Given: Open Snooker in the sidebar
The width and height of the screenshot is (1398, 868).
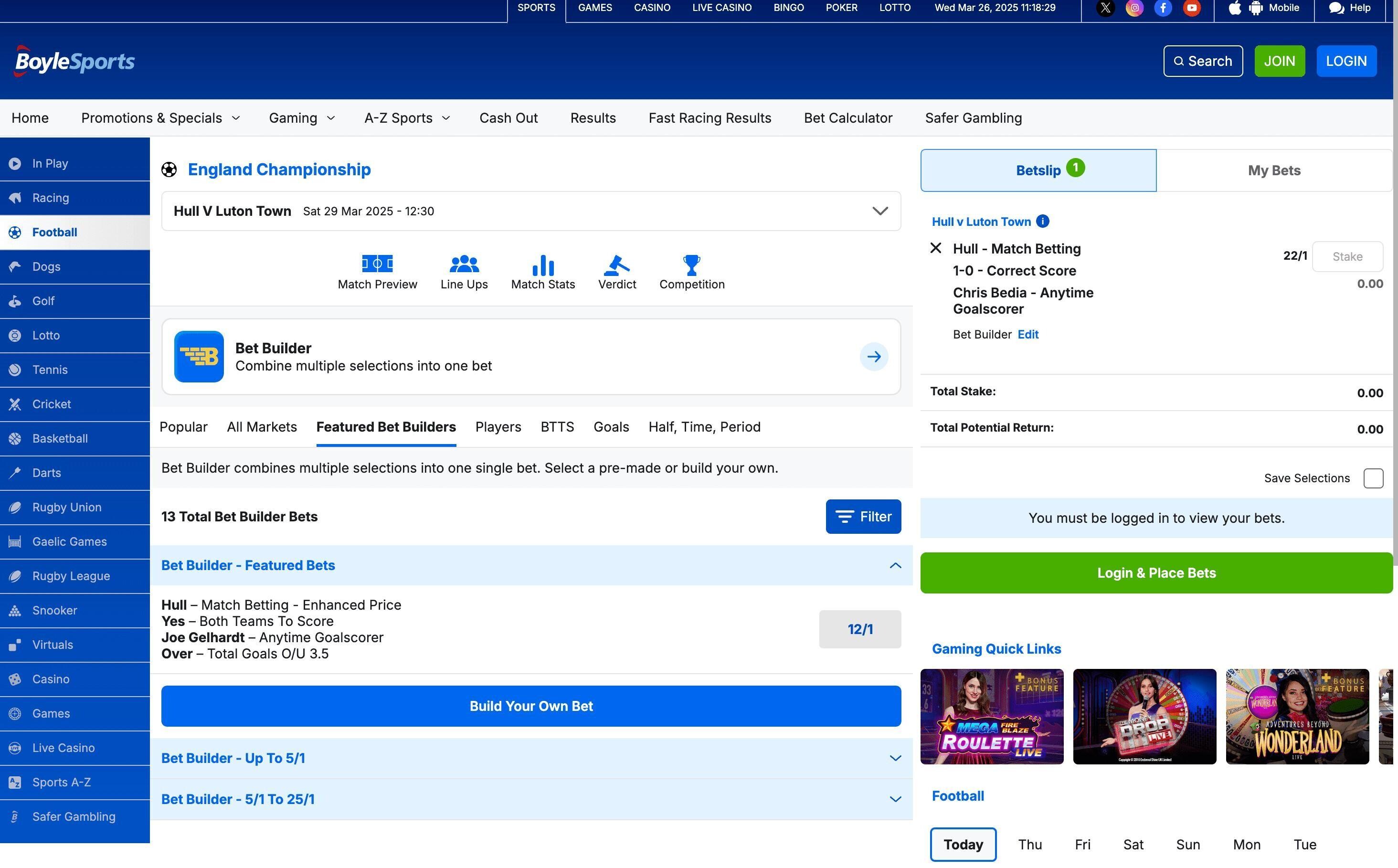Looking at the screenshot, I should point(74,611).
